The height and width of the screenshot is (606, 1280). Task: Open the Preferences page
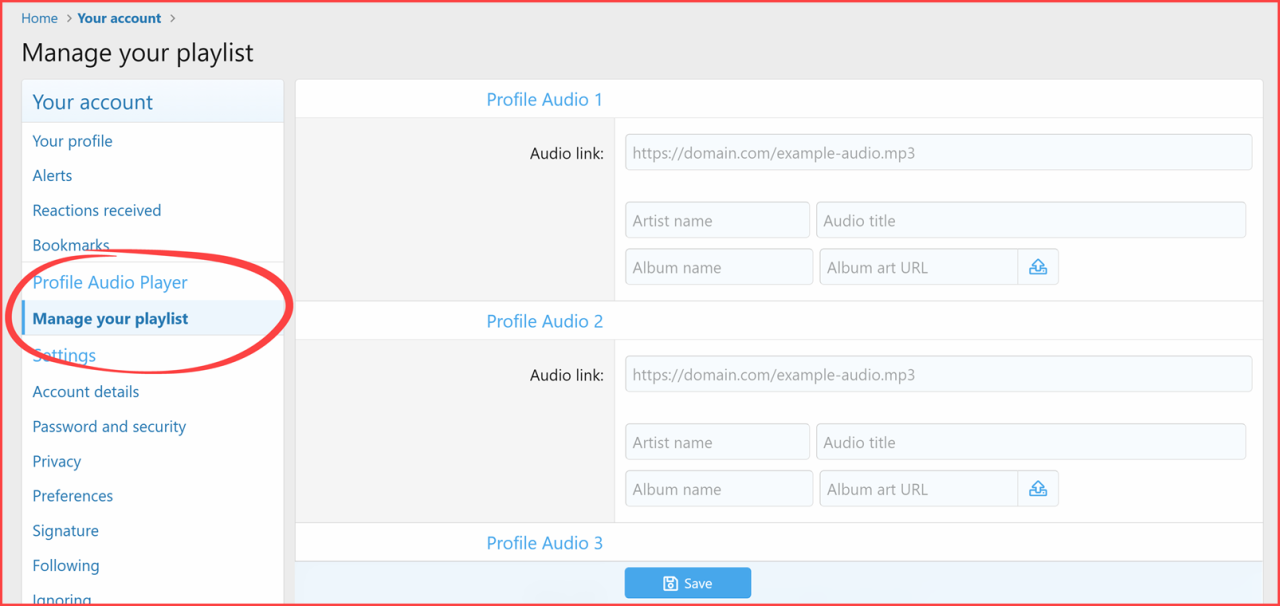72,495
